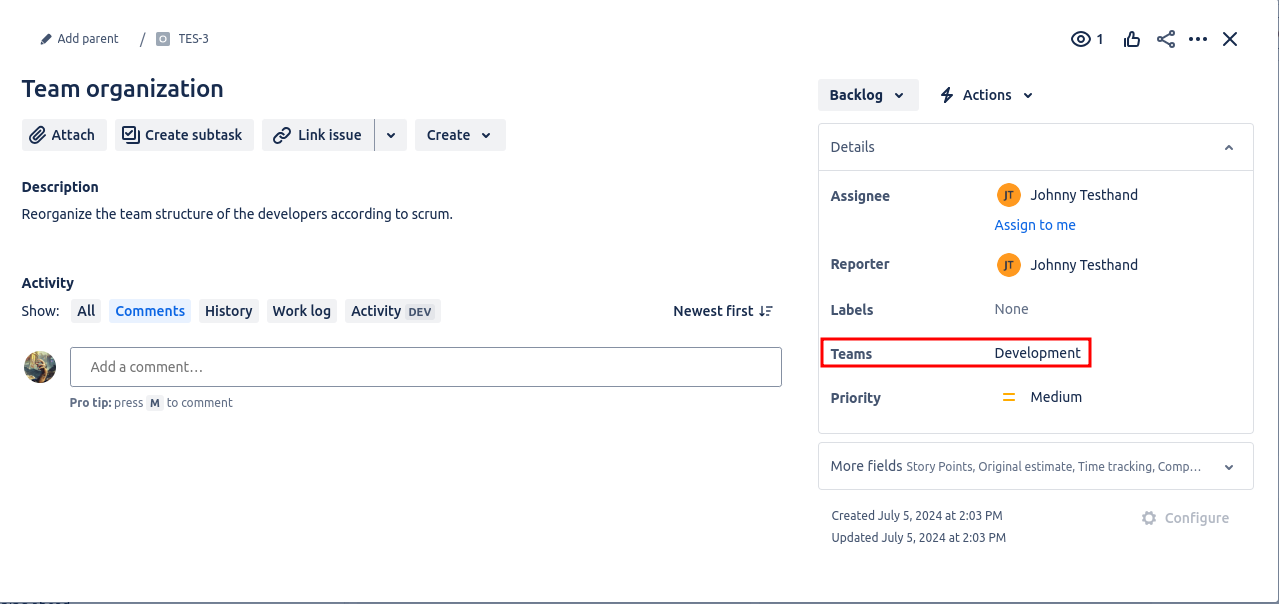This screenshot has width=1279, height=604.
Task: Open the Actions dropdown menu
Action: (986, 95)
